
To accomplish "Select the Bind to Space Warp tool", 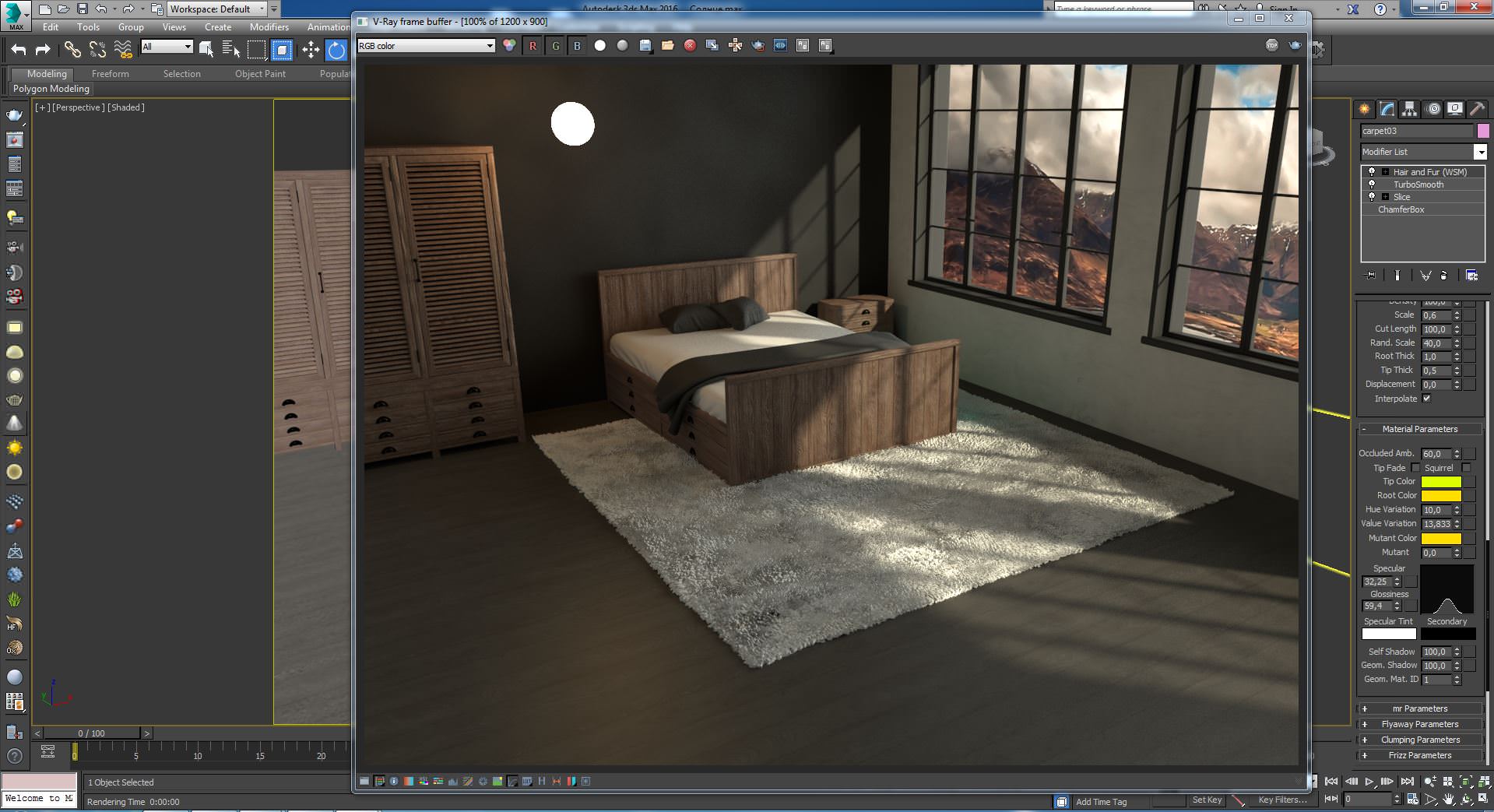I will (x=123, y=50).
